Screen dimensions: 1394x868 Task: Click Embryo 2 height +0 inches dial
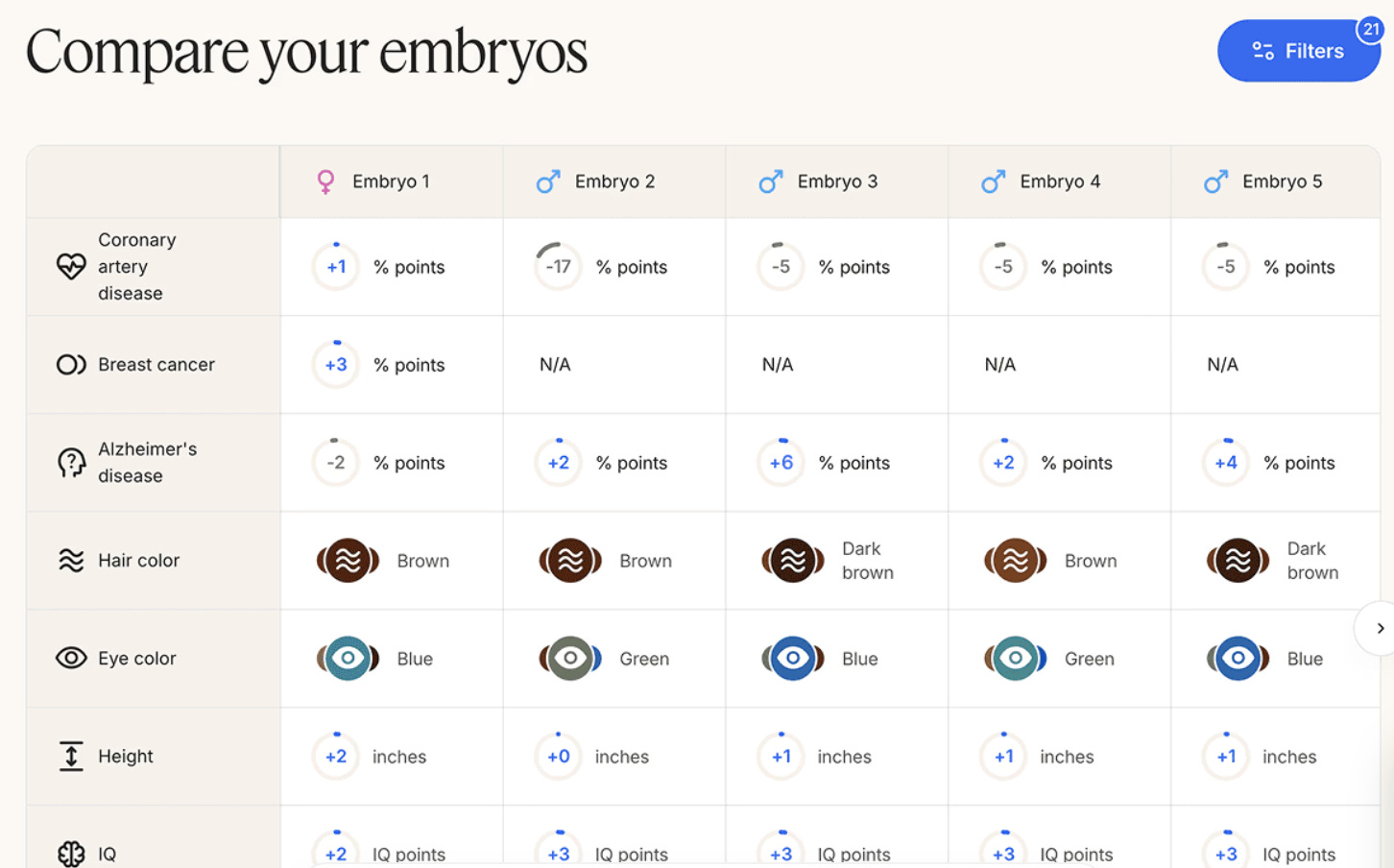tap(559, 757)
